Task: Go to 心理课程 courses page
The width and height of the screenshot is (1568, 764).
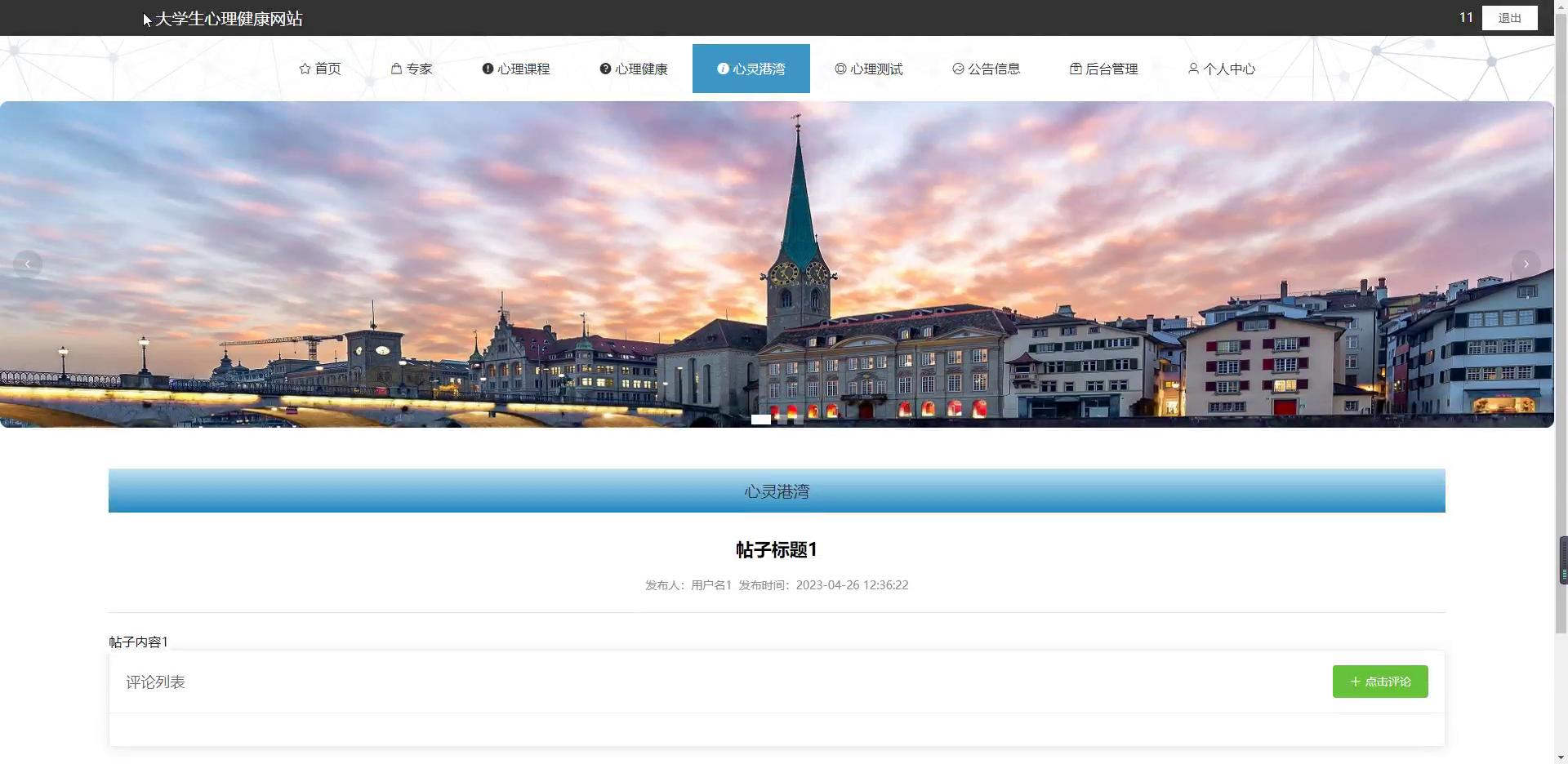Action: point(516,69)
